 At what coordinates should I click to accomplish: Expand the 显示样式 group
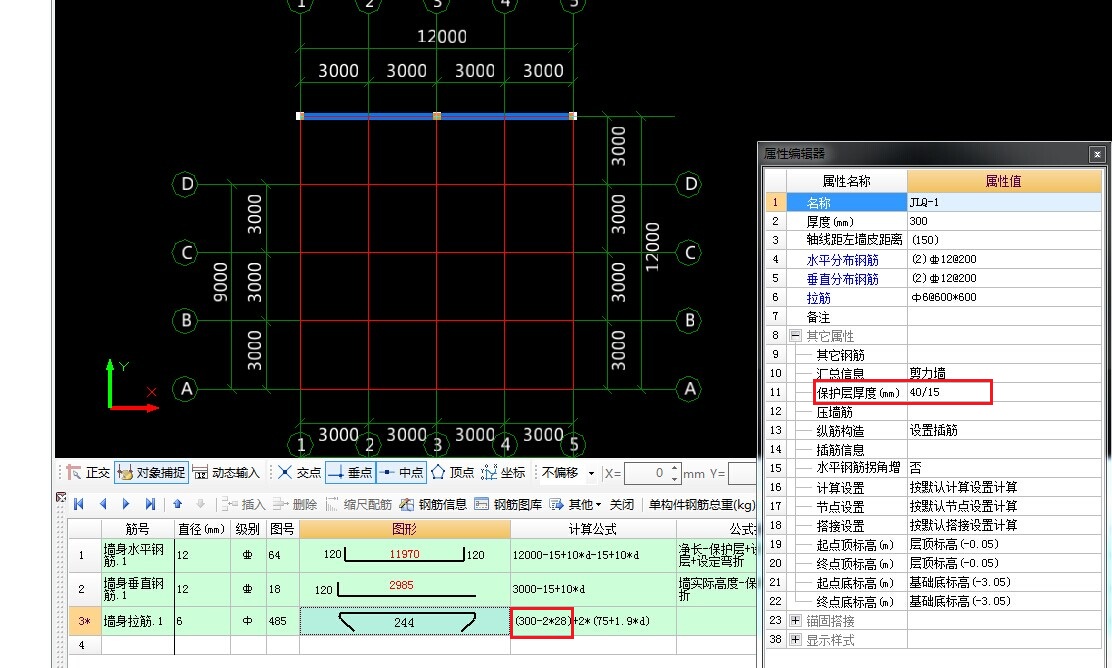[796, 640]
